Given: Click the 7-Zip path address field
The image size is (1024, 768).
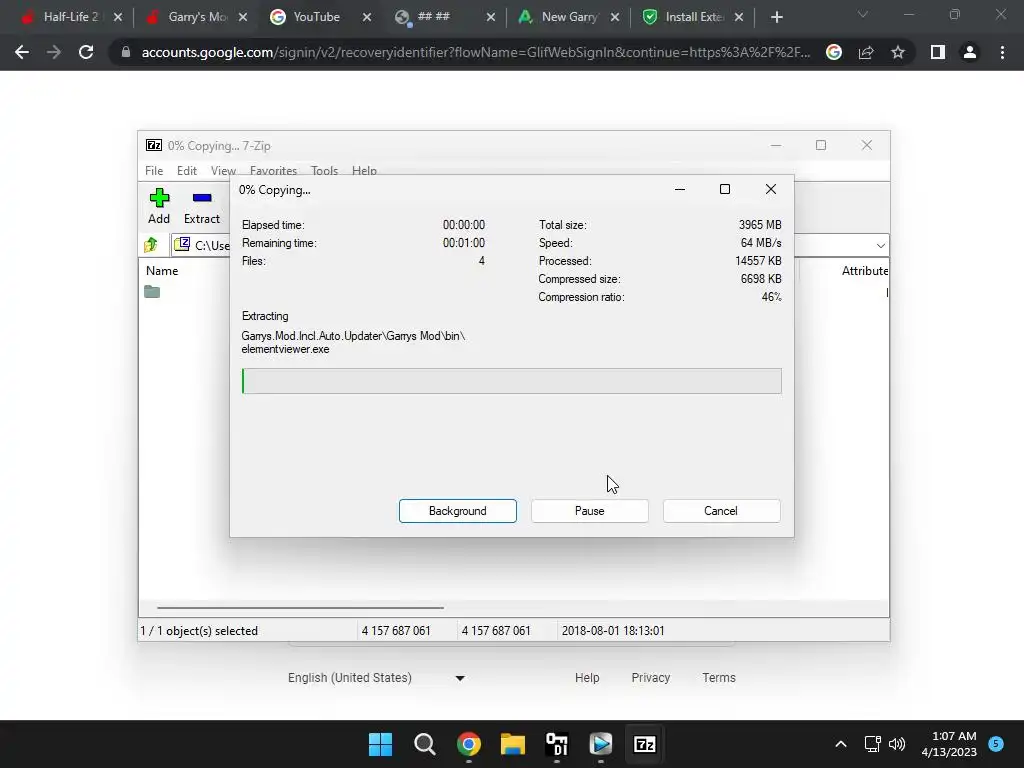Looking at the screenshot, I should 202,246.
